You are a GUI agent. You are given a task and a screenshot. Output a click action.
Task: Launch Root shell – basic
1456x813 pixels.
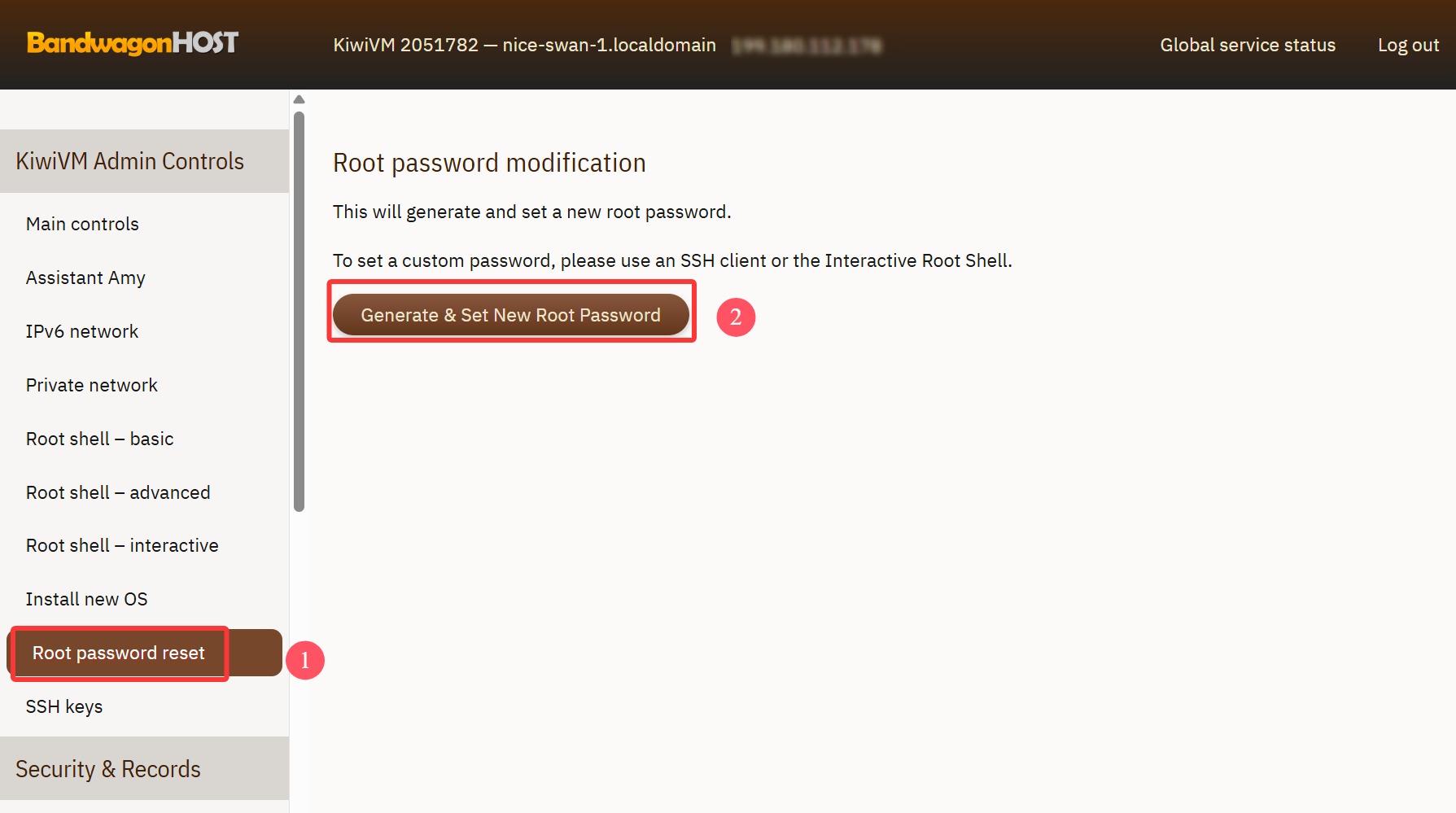(100, 439)
